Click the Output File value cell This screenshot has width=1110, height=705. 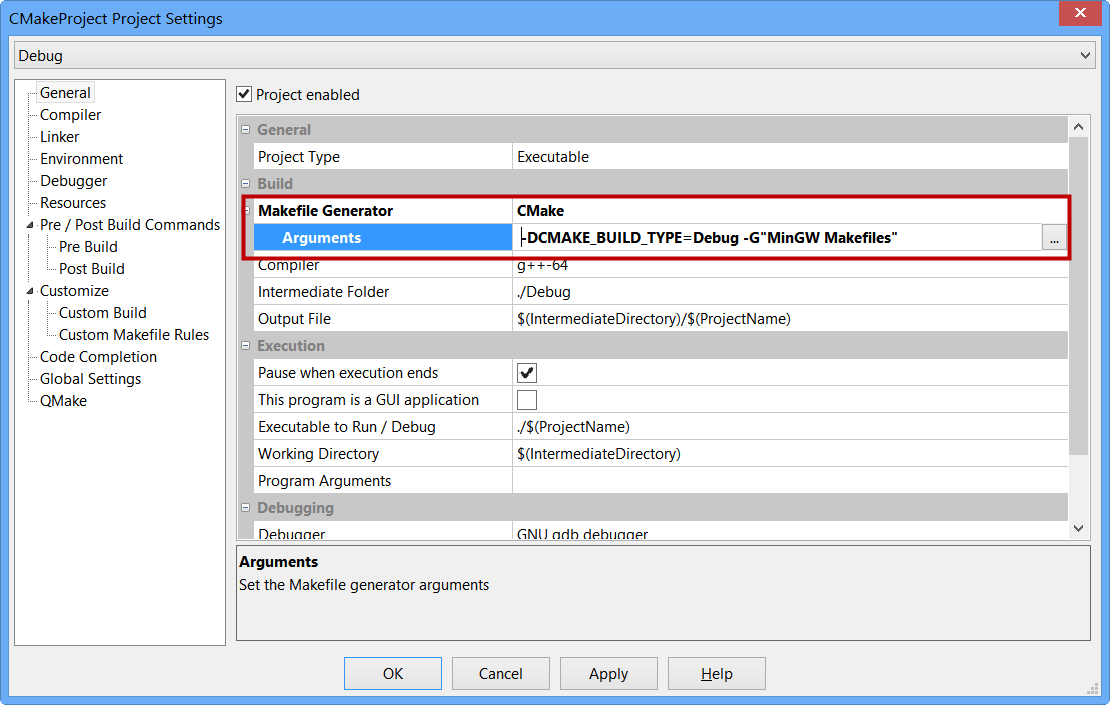(790, 319)
